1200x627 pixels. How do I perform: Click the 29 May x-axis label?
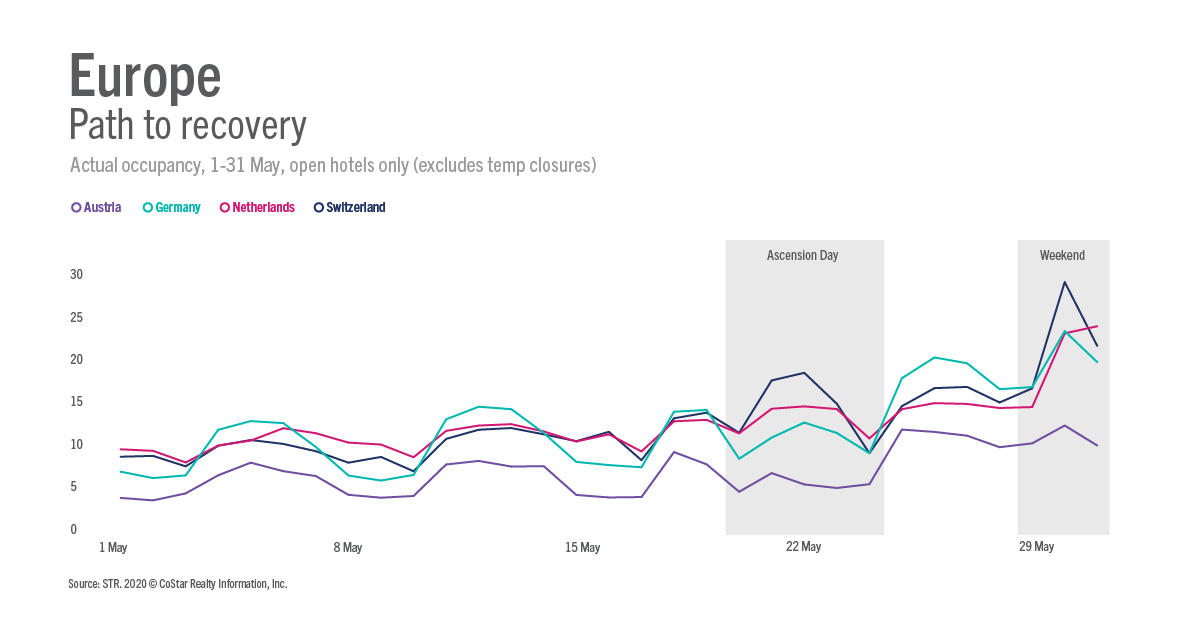1037,547
